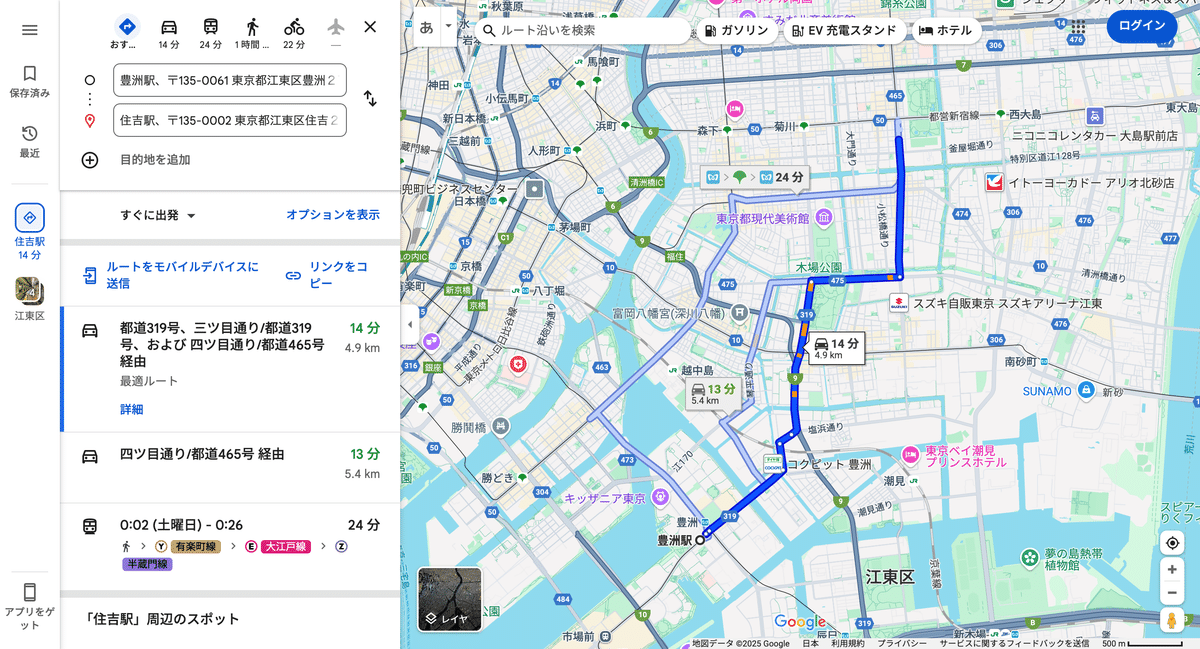Open the hamburger main menu
Screen dimensions: 1200x649
(29, 30)
